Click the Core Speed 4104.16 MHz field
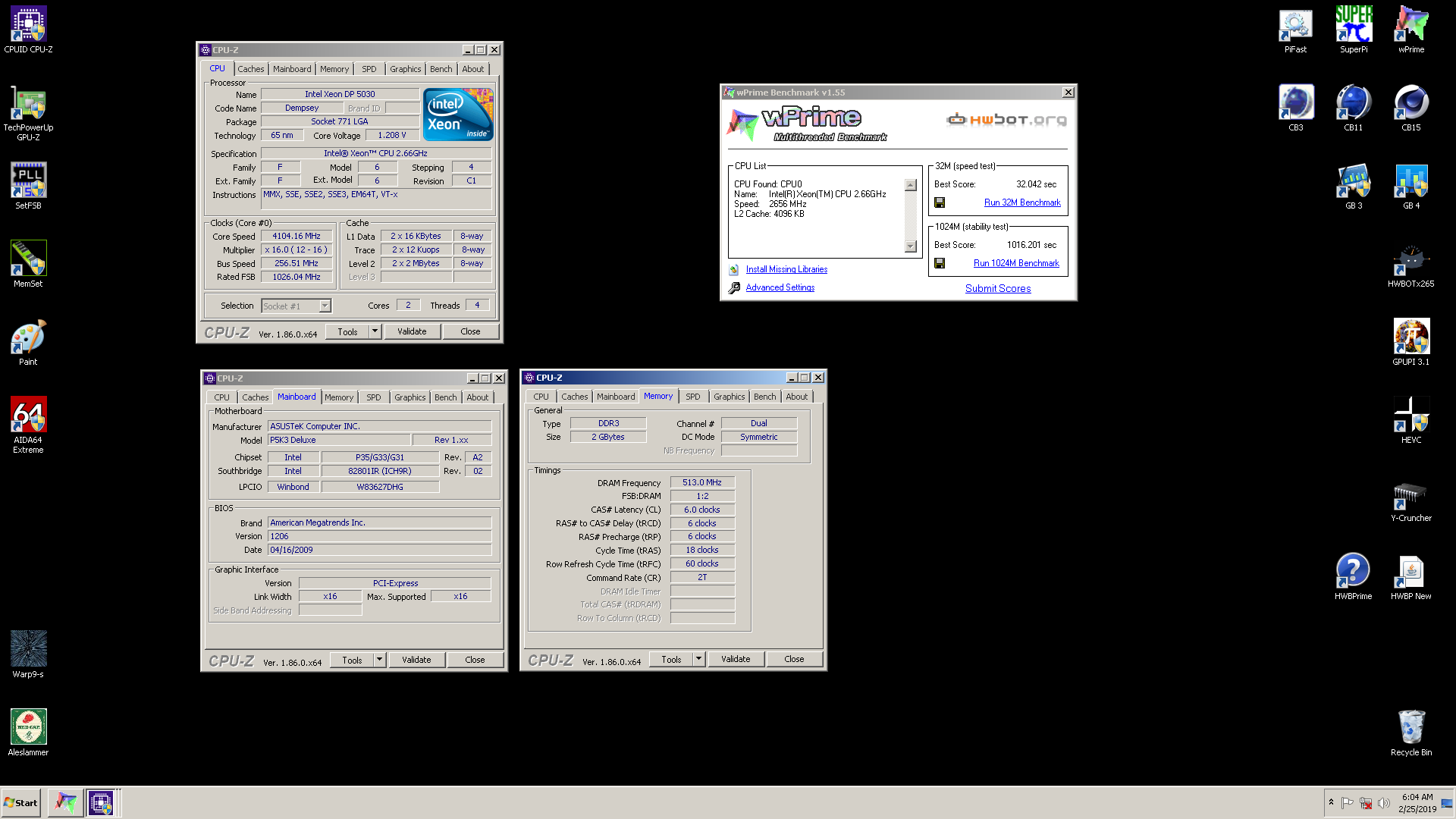The width and height of the screenshot is (1456, 819). coord(297,236)
